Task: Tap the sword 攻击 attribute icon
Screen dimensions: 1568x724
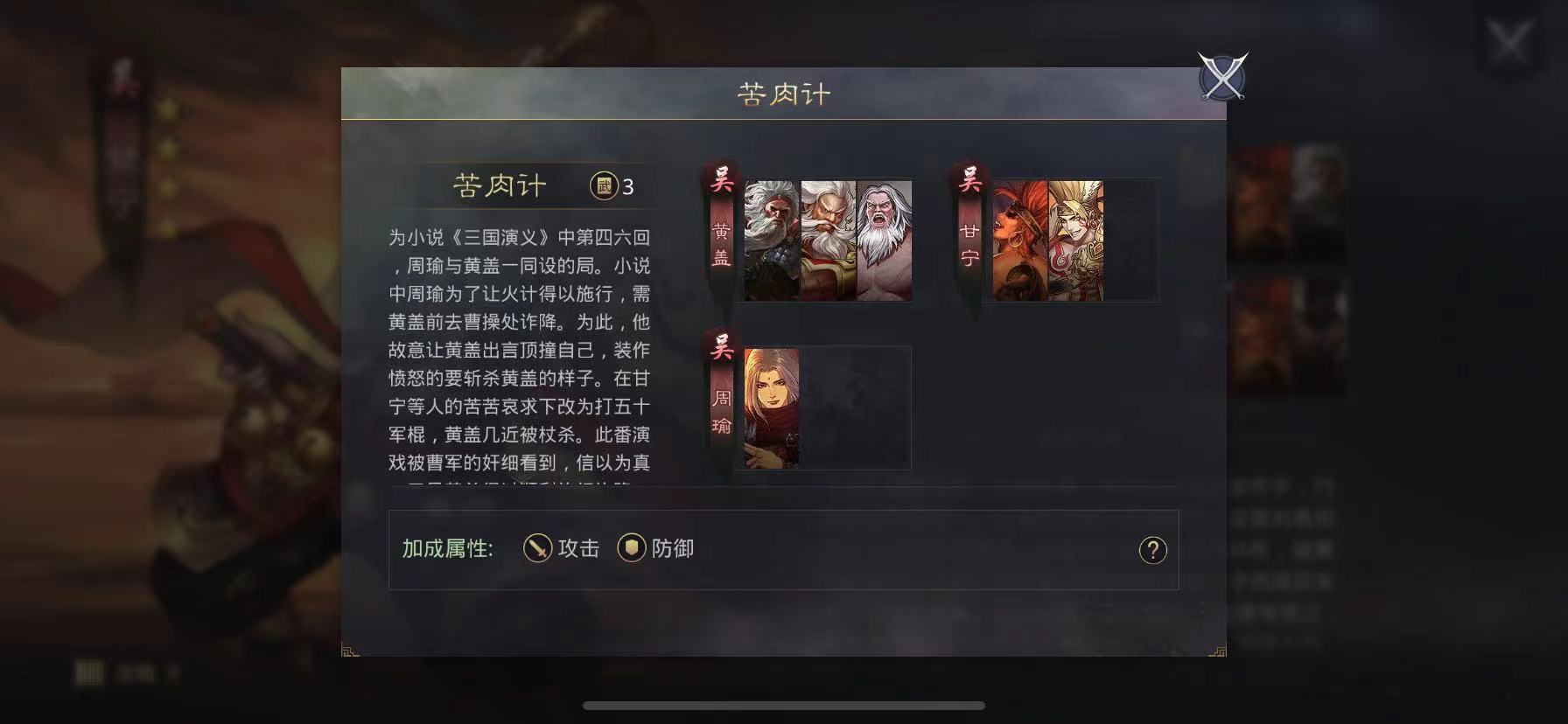Action: point(537,548)
